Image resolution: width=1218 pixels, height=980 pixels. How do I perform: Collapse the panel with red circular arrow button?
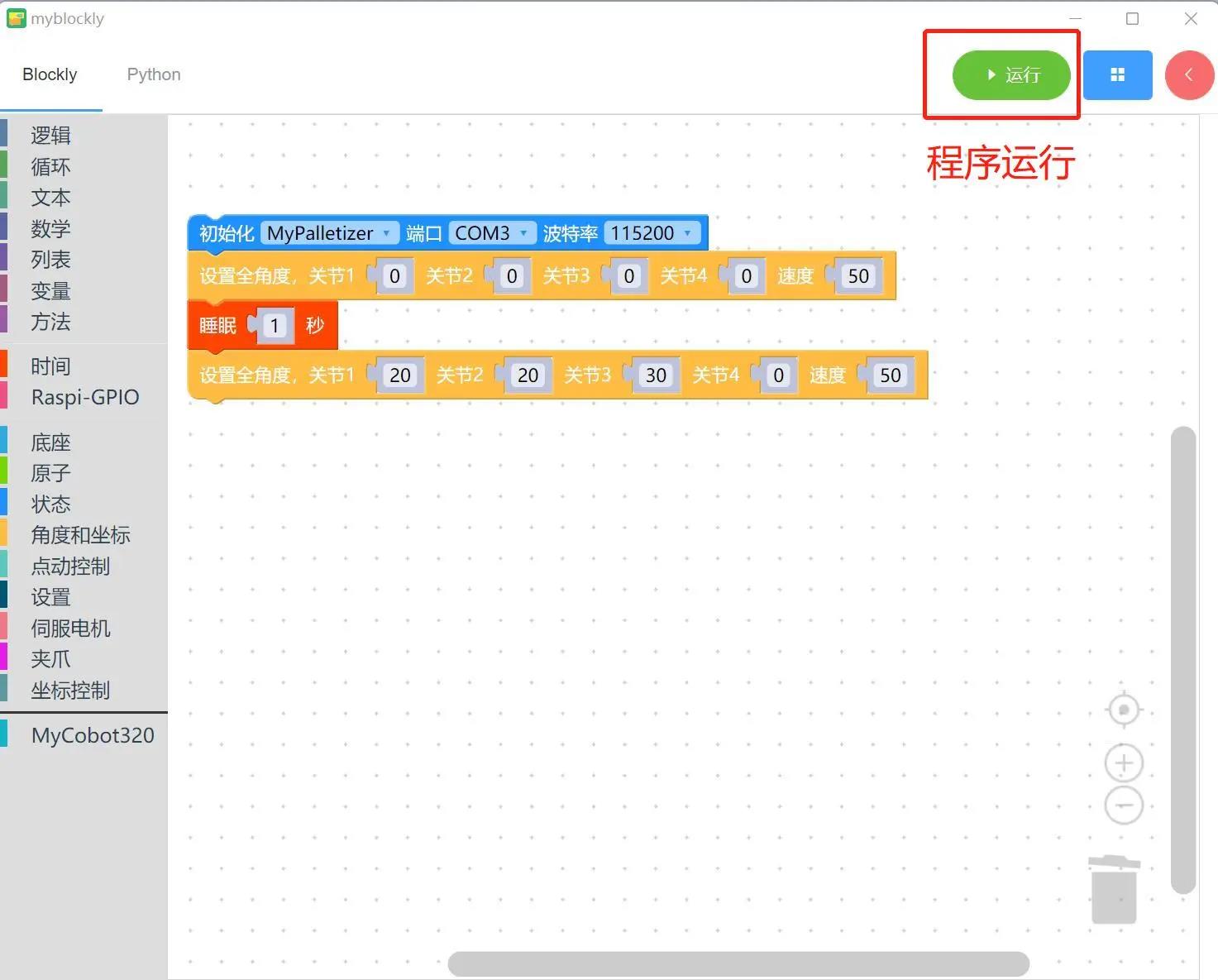[x=1189, y=75]
